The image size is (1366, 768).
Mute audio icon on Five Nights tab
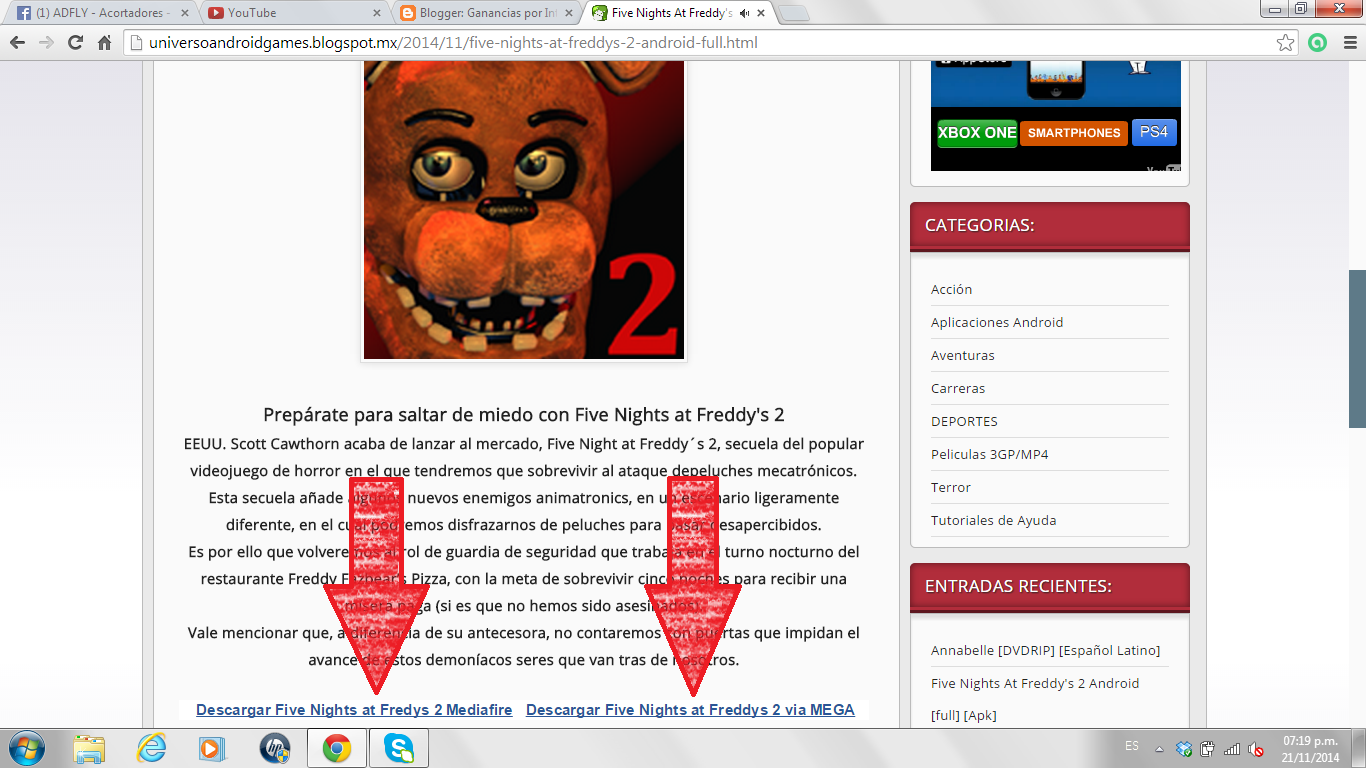pos(744,13)
